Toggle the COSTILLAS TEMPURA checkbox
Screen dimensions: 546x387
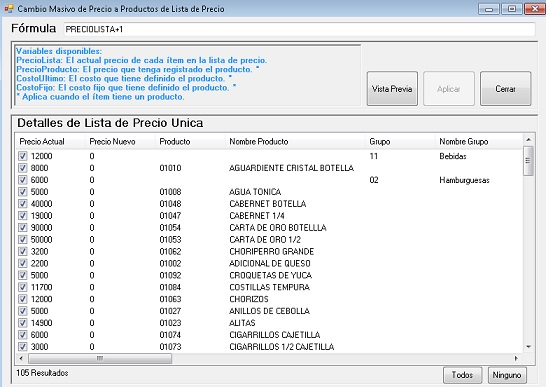(x=23, y=287)
